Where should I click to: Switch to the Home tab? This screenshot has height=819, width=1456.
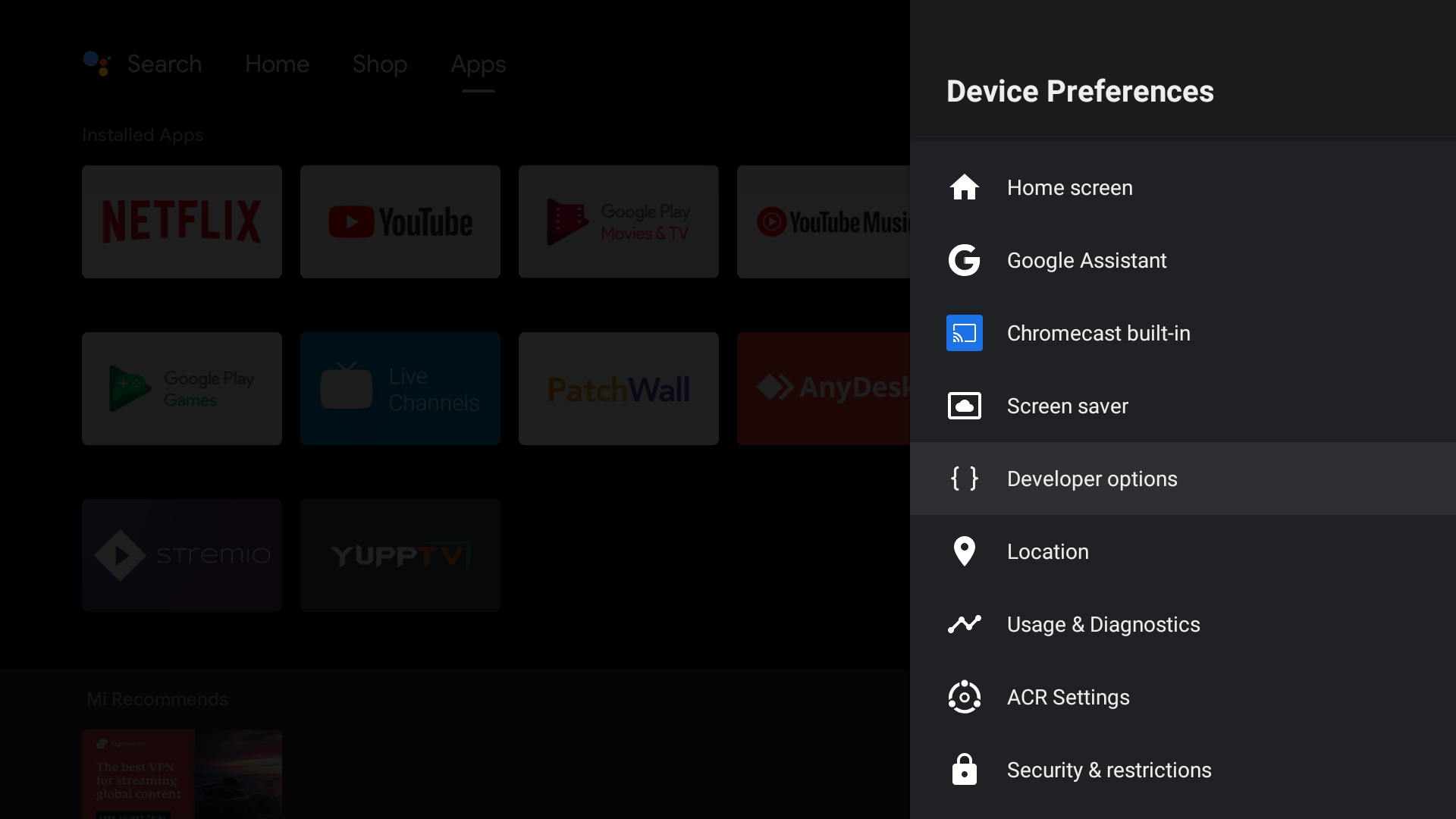coord(277,64)
